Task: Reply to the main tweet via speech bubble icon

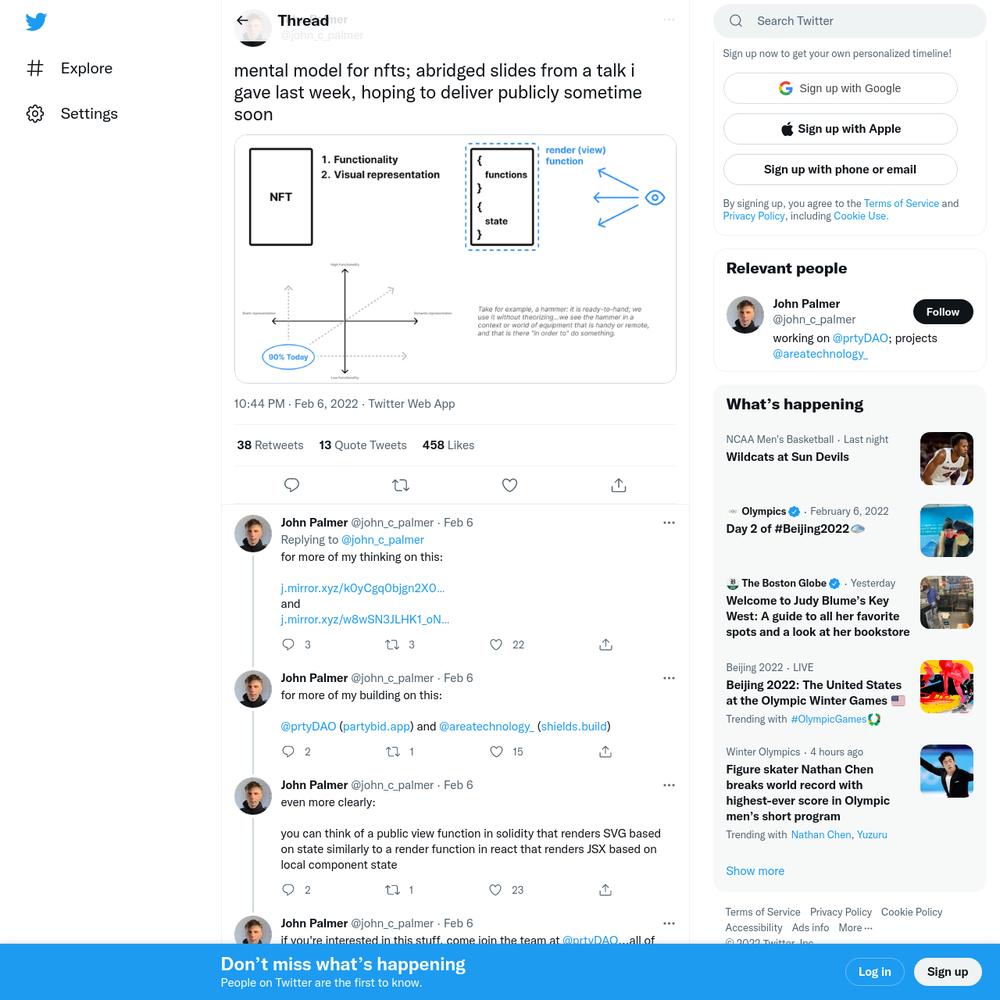Action: click(291, 485)
